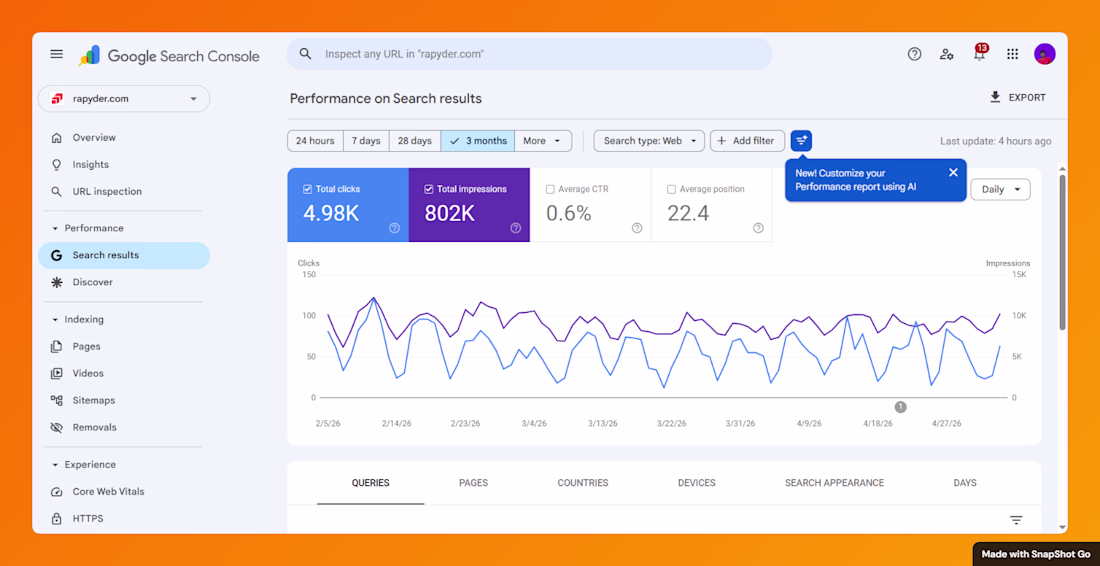Viewport: 1100px width, 566px height.
Task: Click the AI customize report filter icon
Action: [x=801, y=141]
